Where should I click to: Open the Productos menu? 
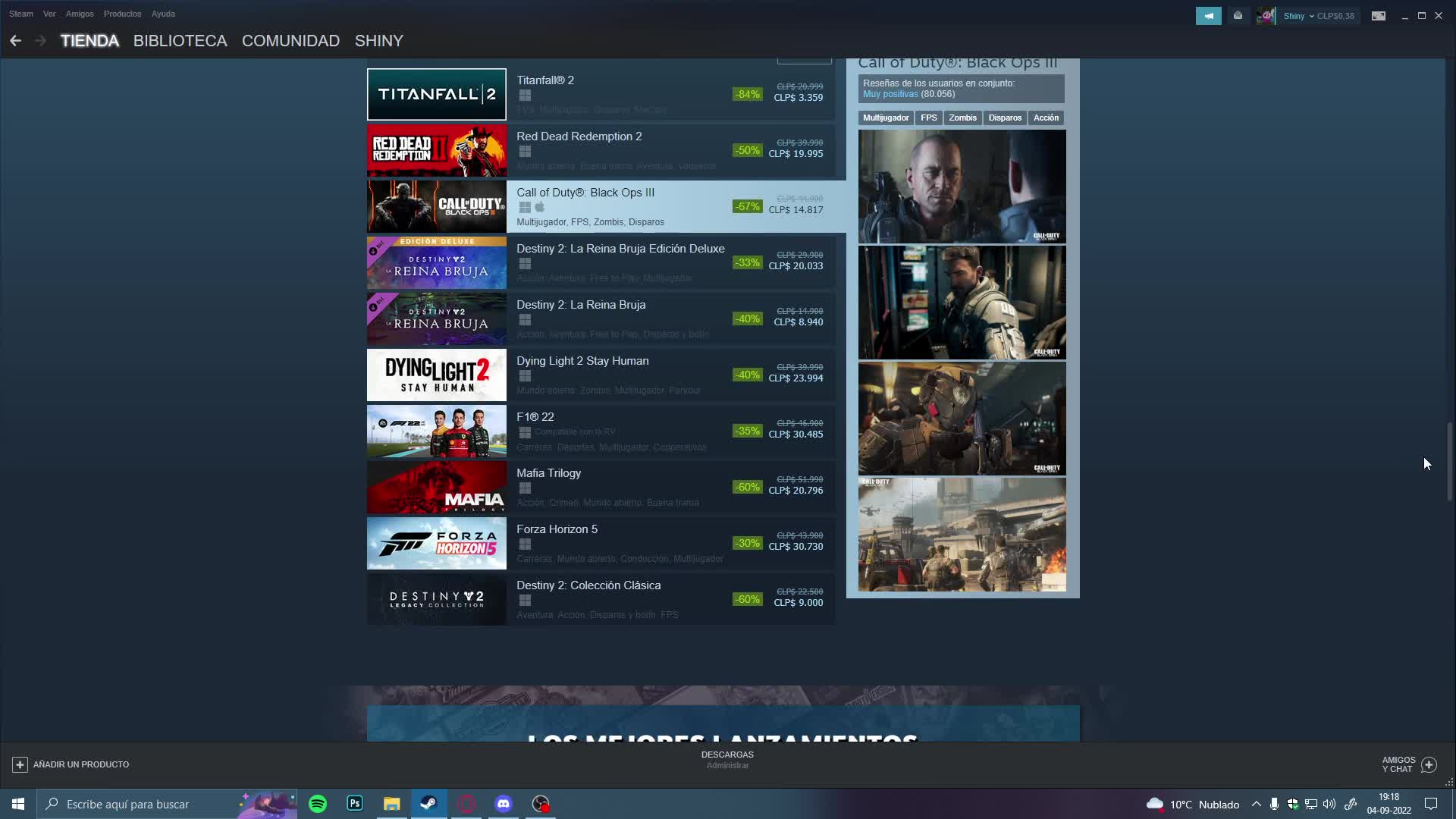pyautogui.click(x=122, y=14)
